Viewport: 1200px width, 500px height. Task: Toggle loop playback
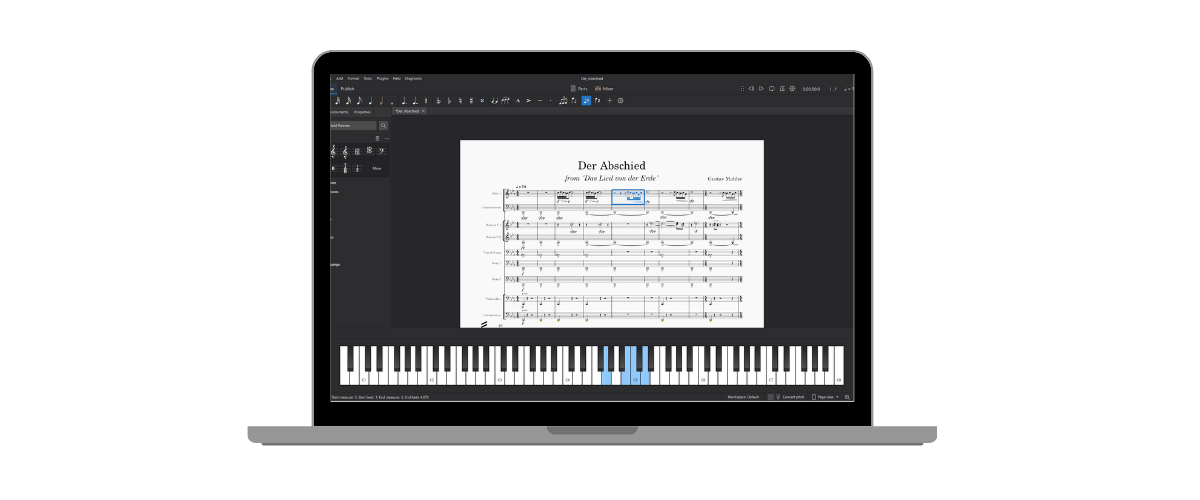(772, 89)
